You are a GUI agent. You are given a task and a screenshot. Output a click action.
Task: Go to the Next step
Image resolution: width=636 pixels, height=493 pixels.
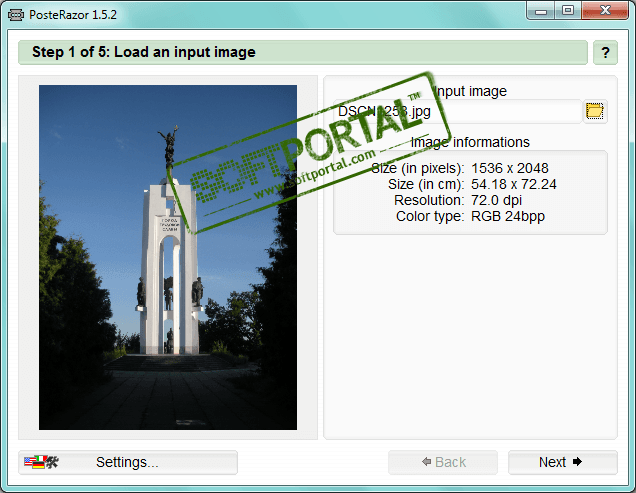pyautogui.click(x=563, y=462)
